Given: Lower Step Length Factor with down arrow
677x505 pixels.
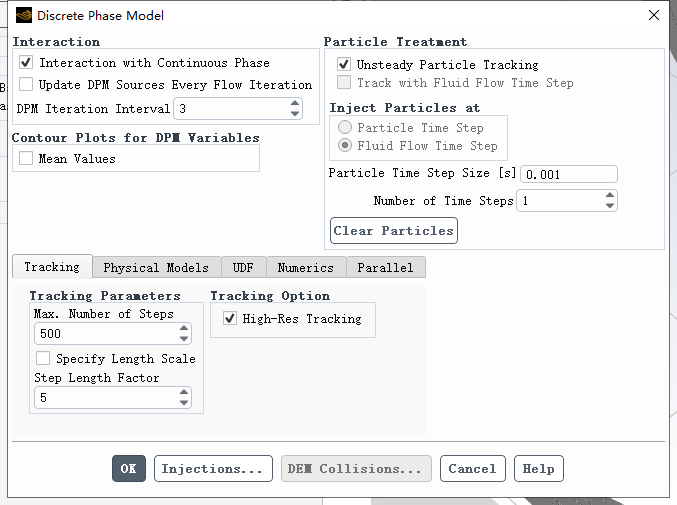Looking at the screenshot, I should pyautogui.click(x=183, y=403).
